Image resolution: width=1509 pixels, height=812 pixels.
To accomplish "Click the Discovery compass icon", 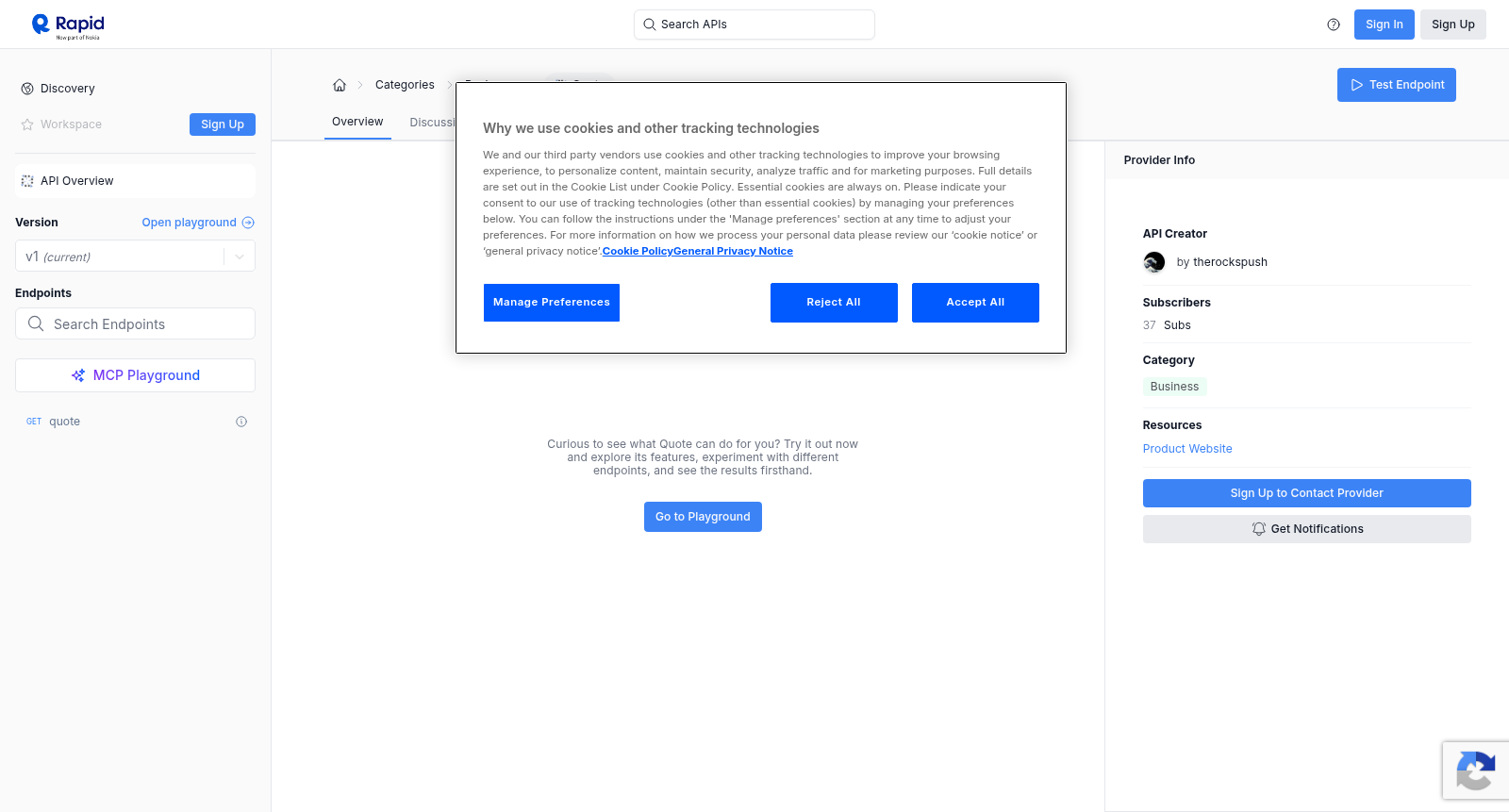I will (x=27, y=89).
